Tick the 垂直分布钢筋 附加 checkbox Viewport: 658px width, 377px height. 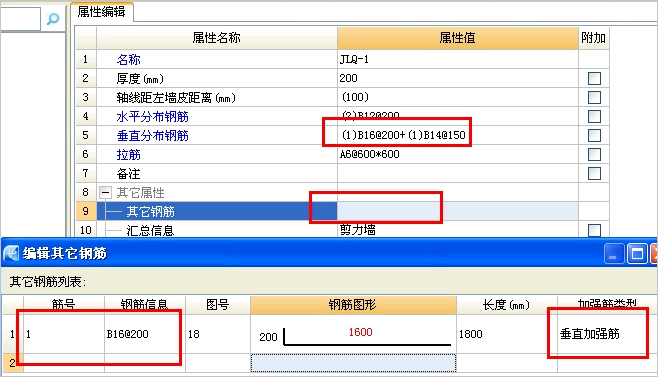click(594, 135)
